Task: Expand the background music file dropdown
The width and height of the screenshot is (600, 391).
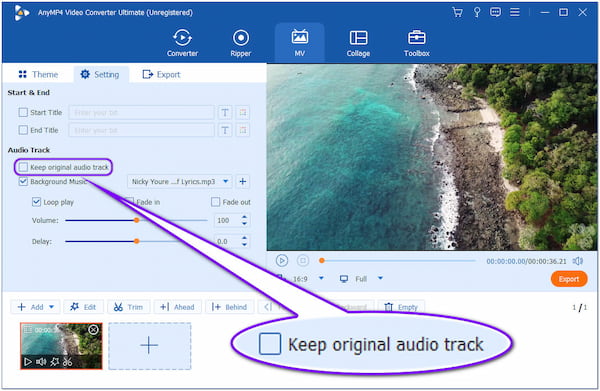Action: (x=226, y=181)
